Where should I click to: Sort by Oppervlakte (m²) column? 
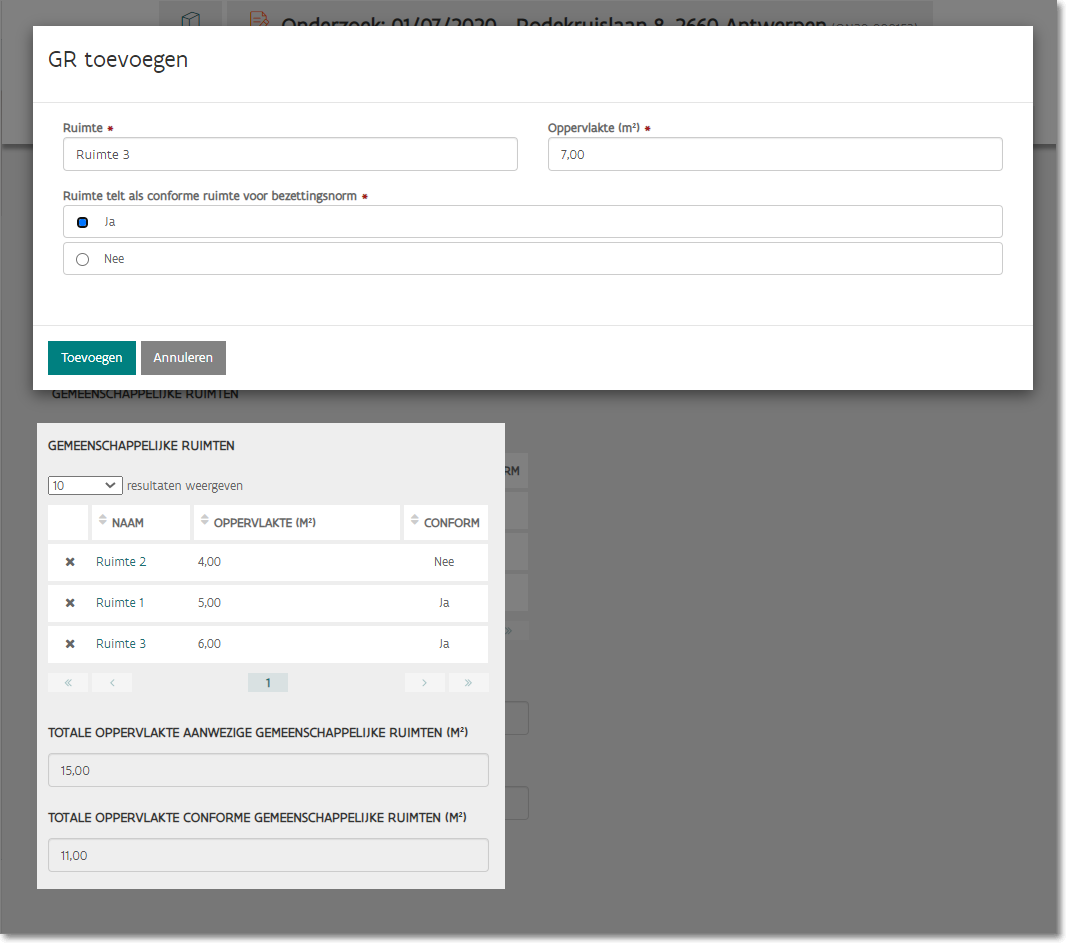[296, 522]
